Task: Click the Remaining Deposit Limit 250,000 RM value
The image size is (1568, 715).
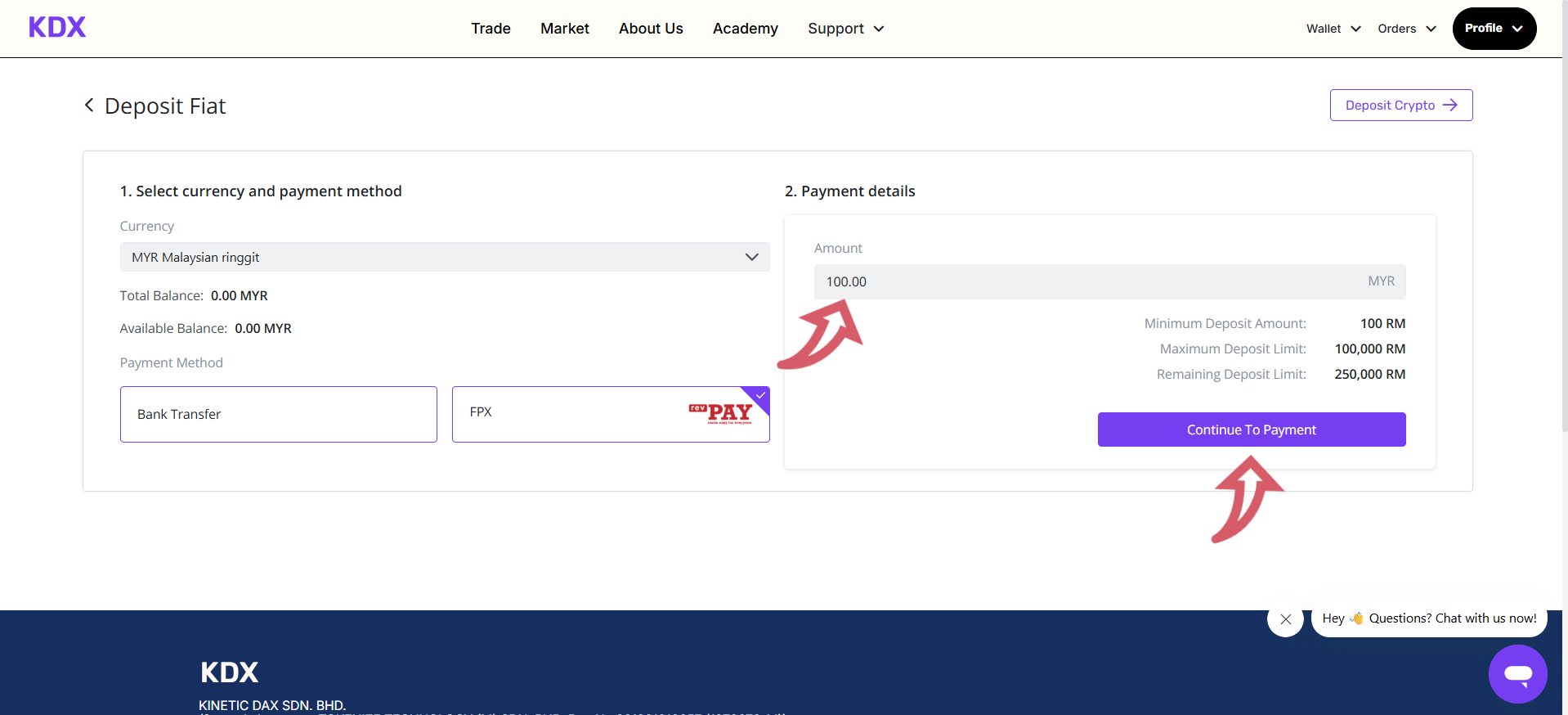Action: point(1370,374)
